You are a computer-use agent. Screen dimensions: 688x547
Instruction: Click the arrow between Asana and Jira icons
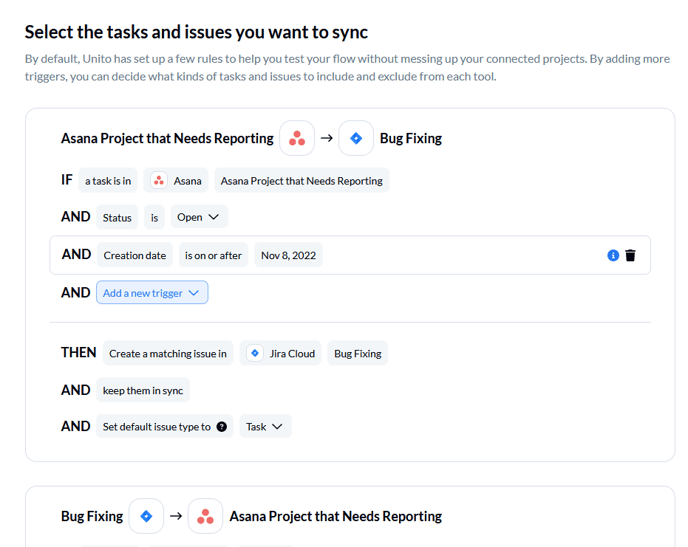(326, 138)
